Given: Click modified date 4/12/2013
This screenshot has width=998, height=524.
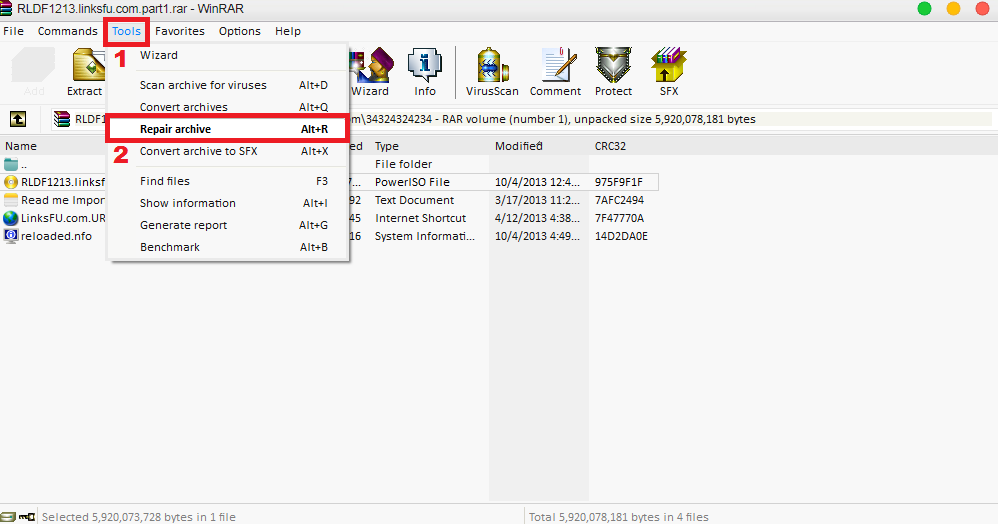Looking at the screenshot, I should 537,218.
